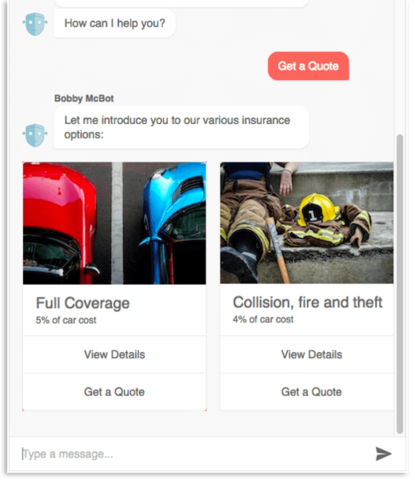Click the "How can I help you?" message bubble

pos(115,23)
